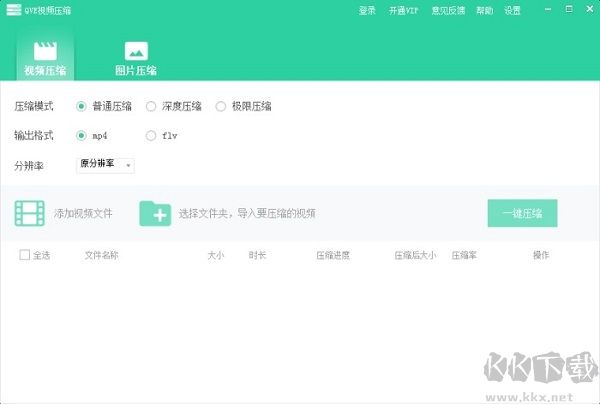Expand the 原分辨率 resolution dropdown
This screenshot has width=600, height=404.
pos(105,165)
